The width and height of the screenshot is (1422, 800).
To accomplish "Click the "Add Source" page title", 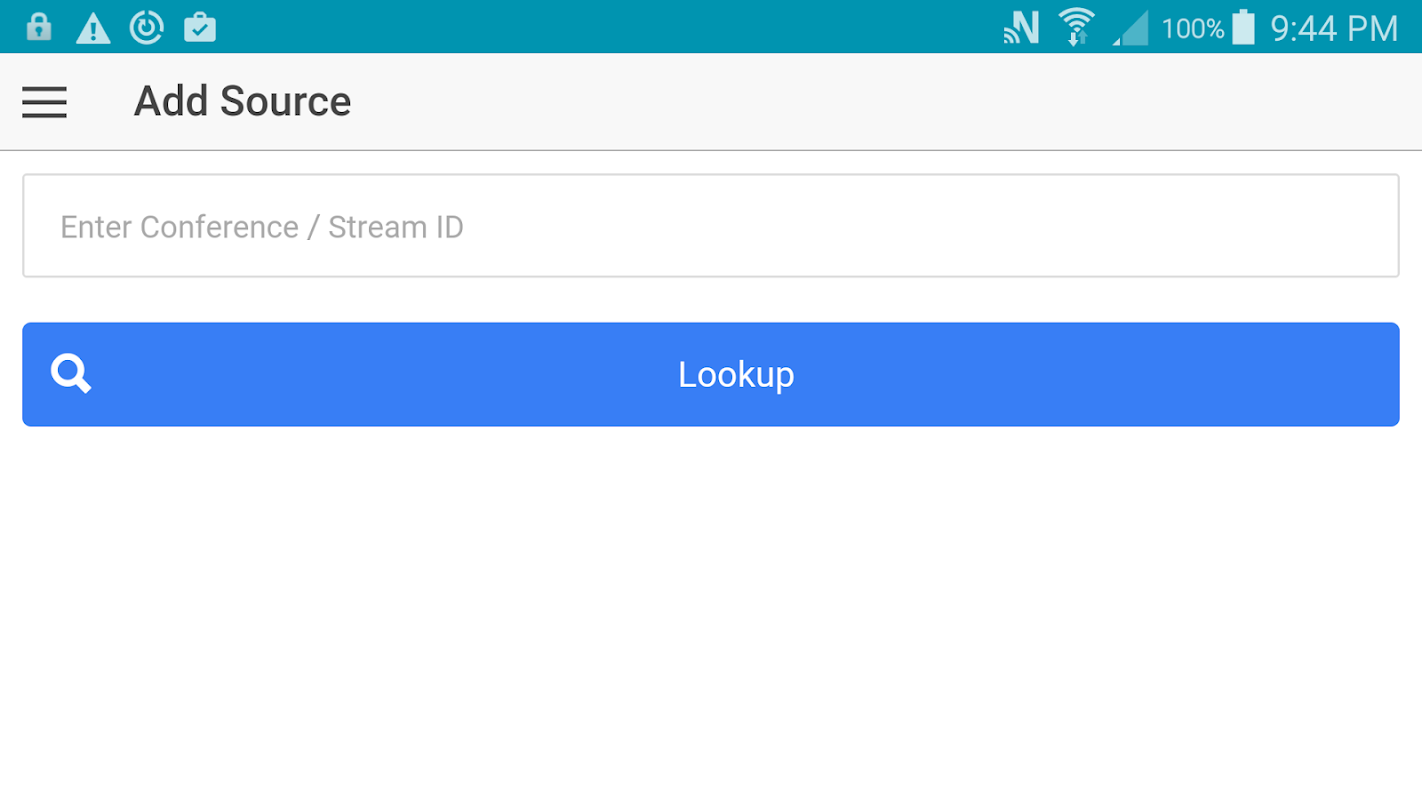I will [x=242, y=102].
